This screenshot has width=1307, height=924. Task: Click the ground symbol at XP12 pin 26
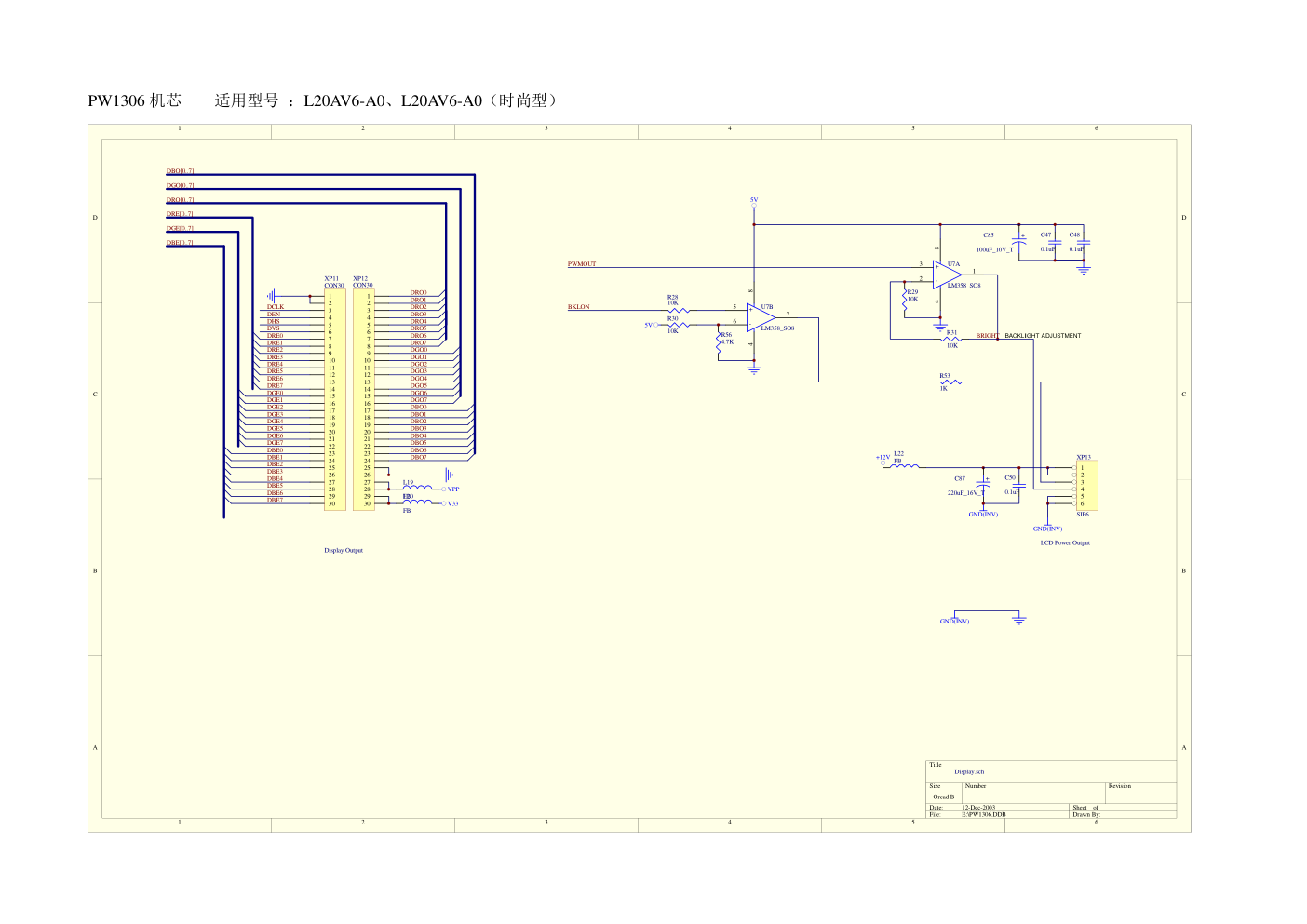click(x=450, y=475)
